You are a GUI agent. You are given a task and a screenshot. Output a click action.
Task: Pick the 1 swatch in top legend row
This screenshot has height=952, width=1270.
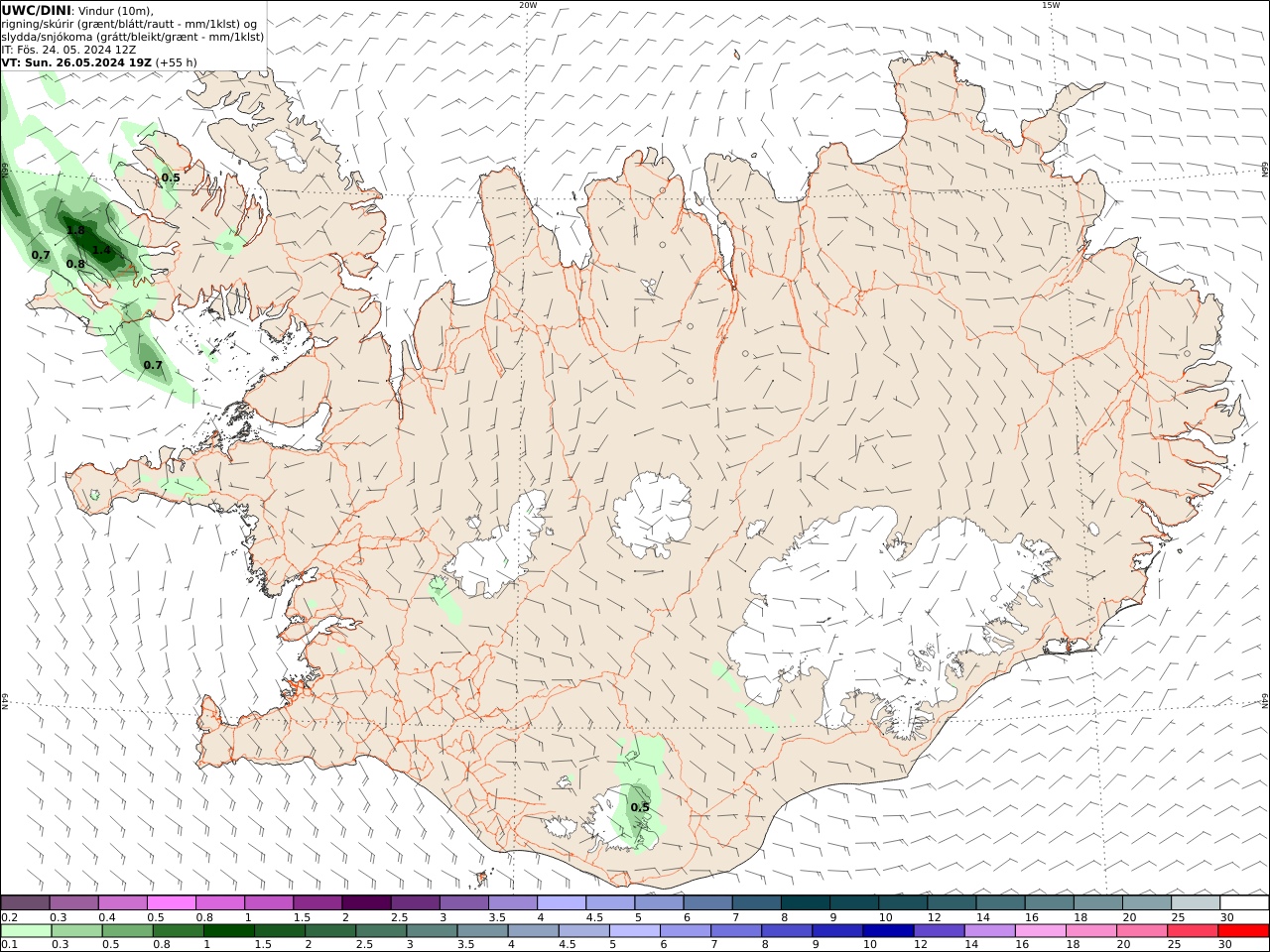[x=268, y=902]
